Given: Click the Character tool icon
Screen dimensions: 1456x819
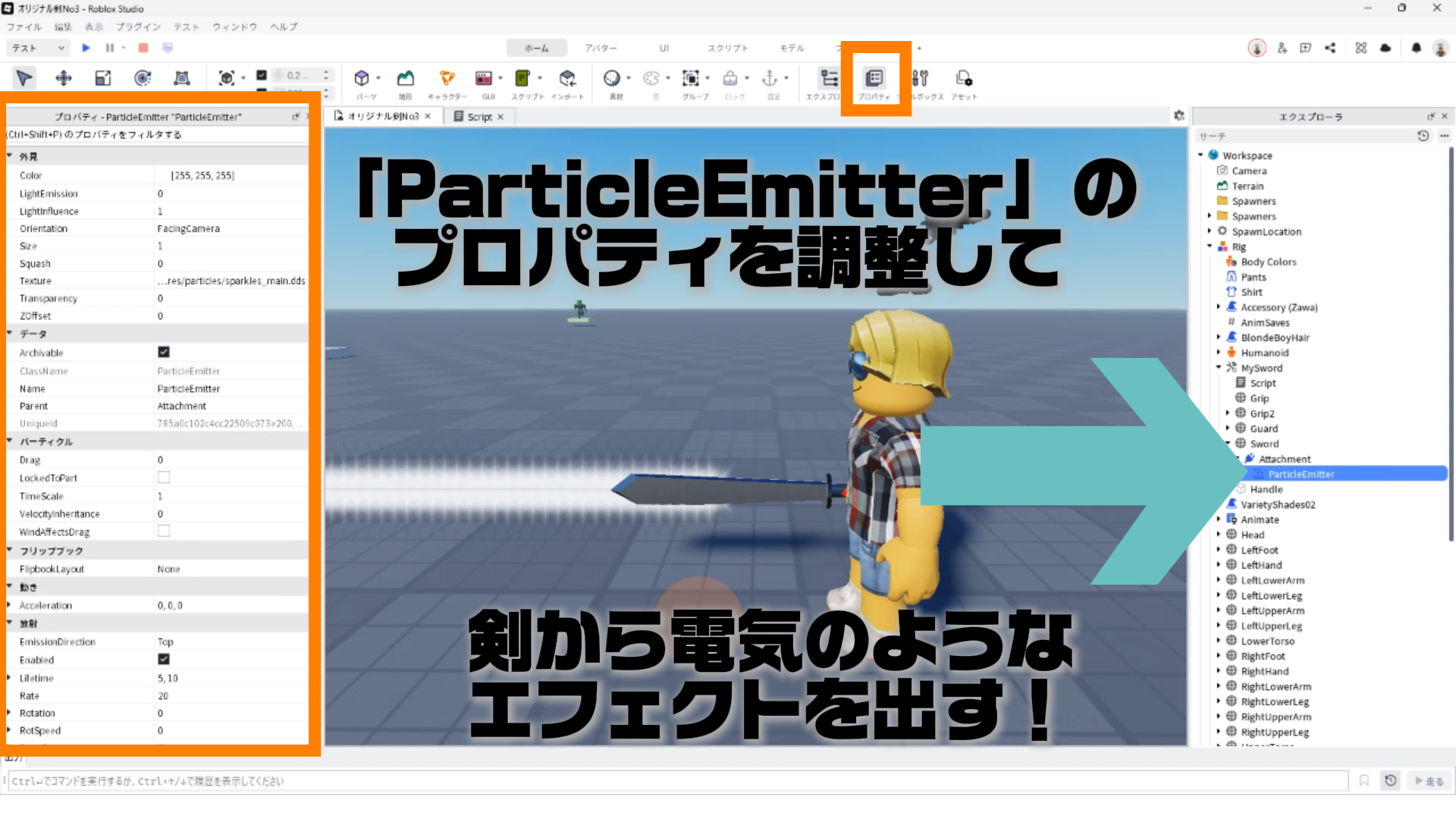Looking at the screenshot, I should point(447,79).
